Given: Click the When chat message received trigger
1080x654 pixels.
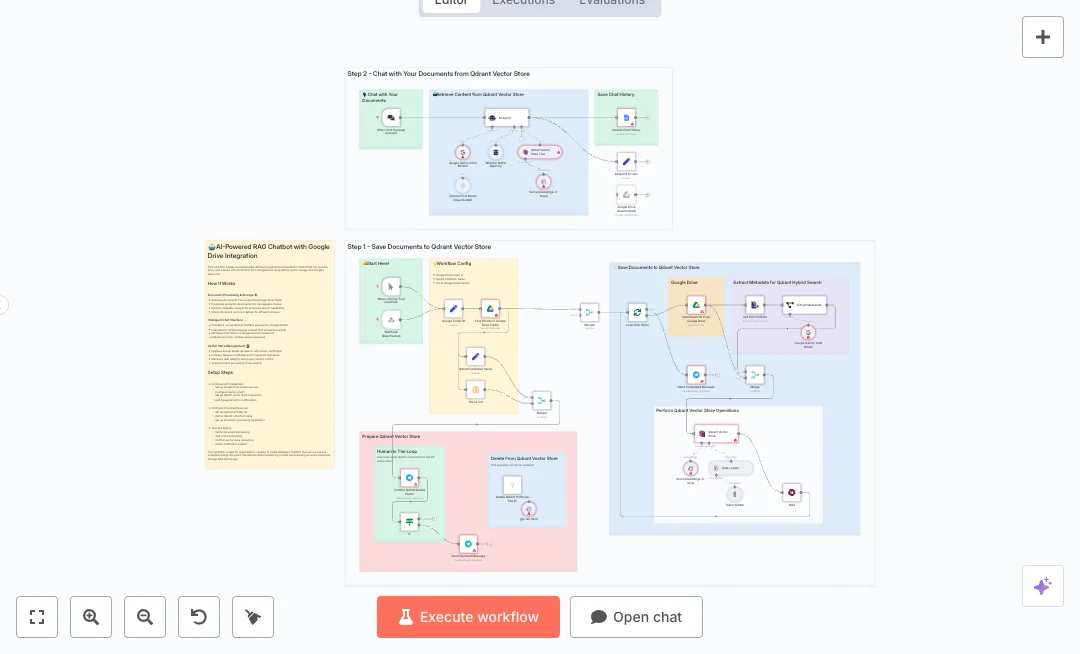Looking at the screenshot, I should coord(391,118).
